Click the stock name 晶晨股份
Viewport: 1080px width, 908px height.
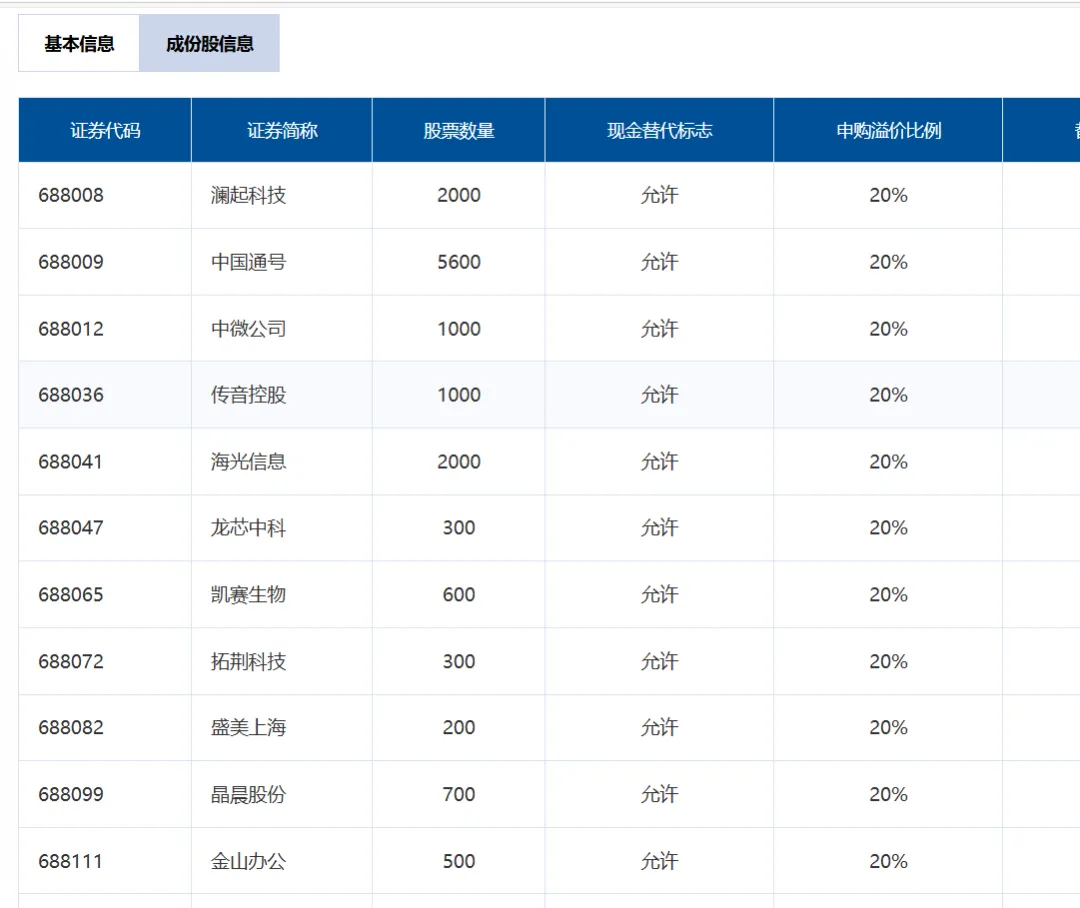(x=248, y=794)
